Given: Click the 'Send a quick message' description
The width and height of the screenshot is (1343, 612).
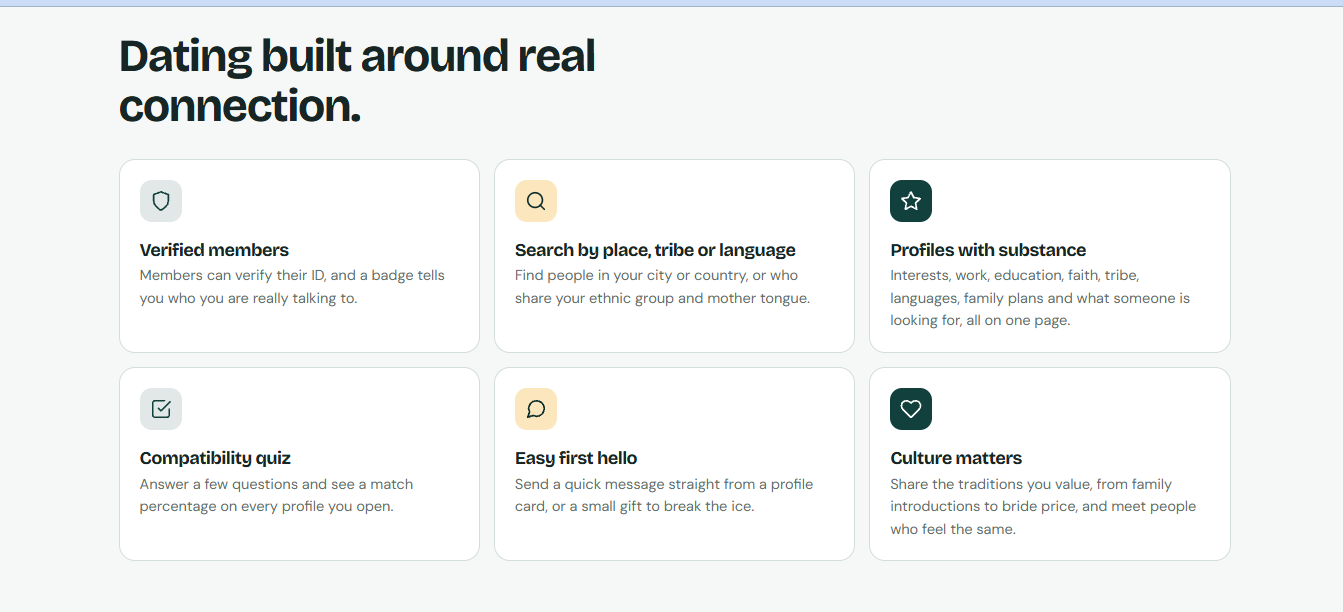Looking at the screenshot, I should coord(664,495).
